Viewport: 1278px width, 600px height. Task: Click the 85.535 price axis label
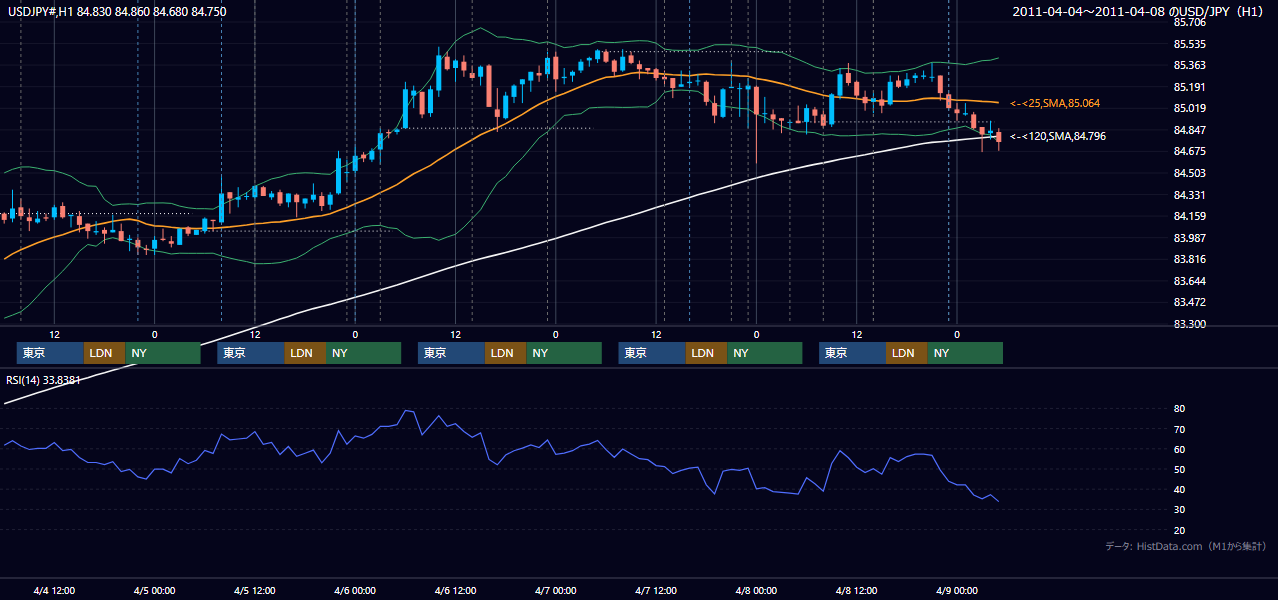[1189, 44]
